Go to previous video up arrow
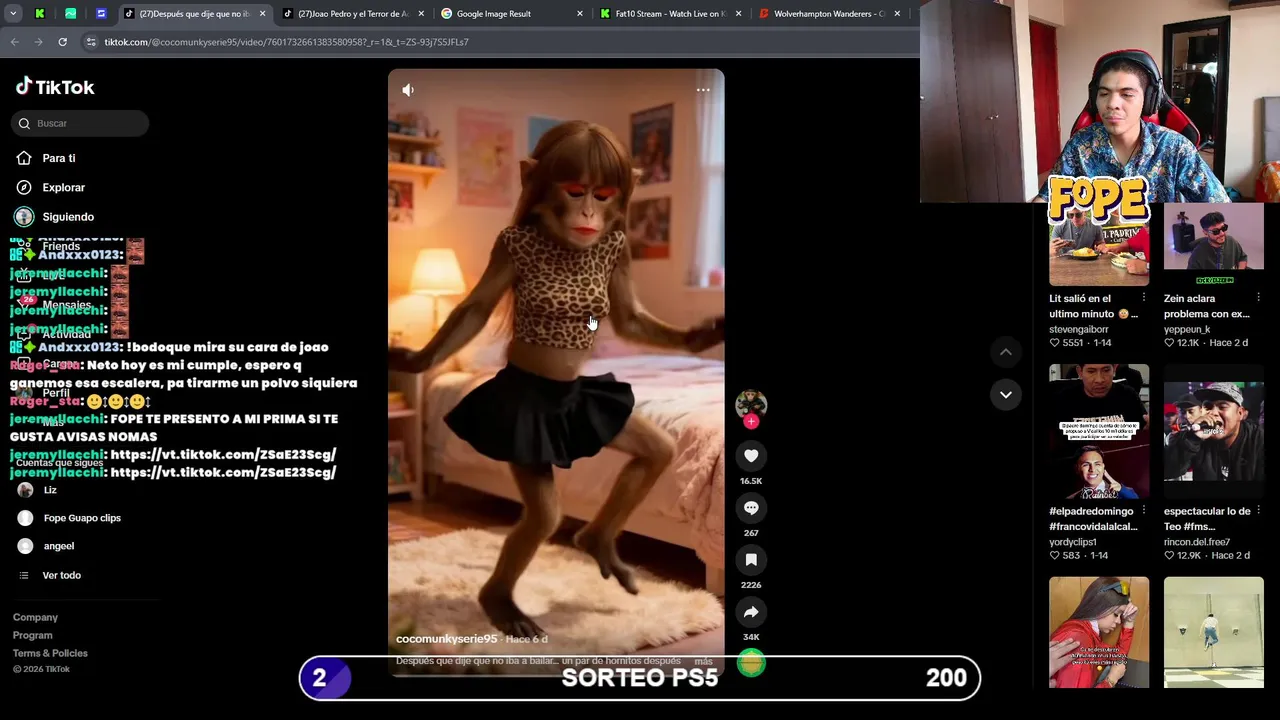The height and width of the screenshot is (720, 1280). point(1006,352)
